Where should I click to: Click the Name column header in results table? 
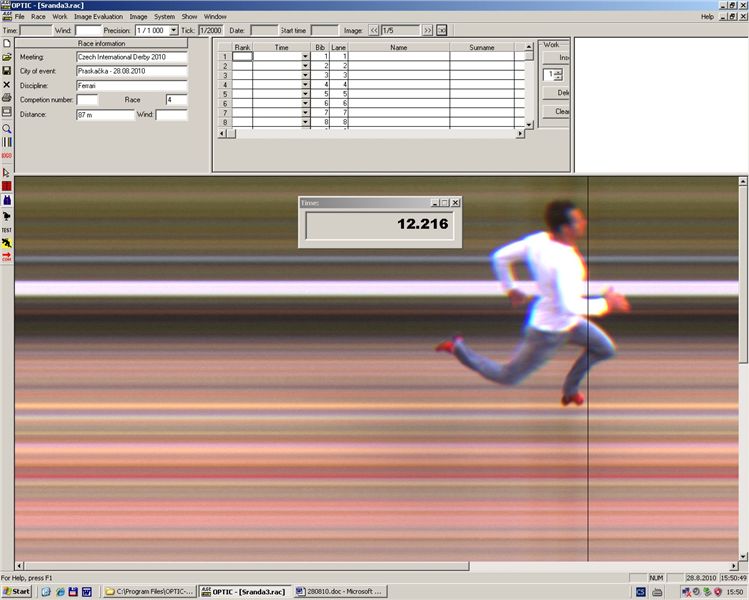point(398,47)
